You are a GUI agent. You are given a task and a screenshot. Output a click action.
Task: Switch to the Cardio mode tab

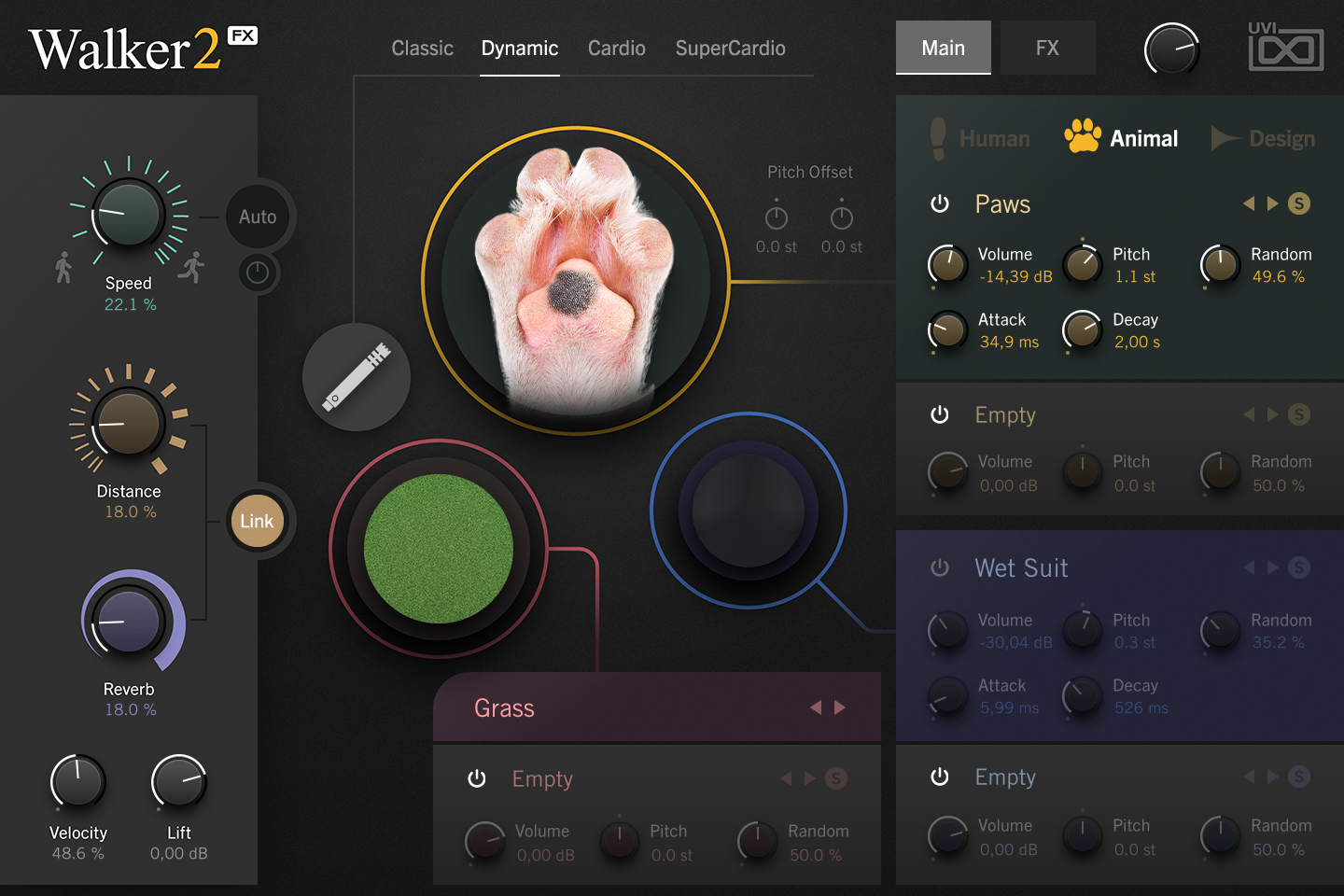click(617, 49)
